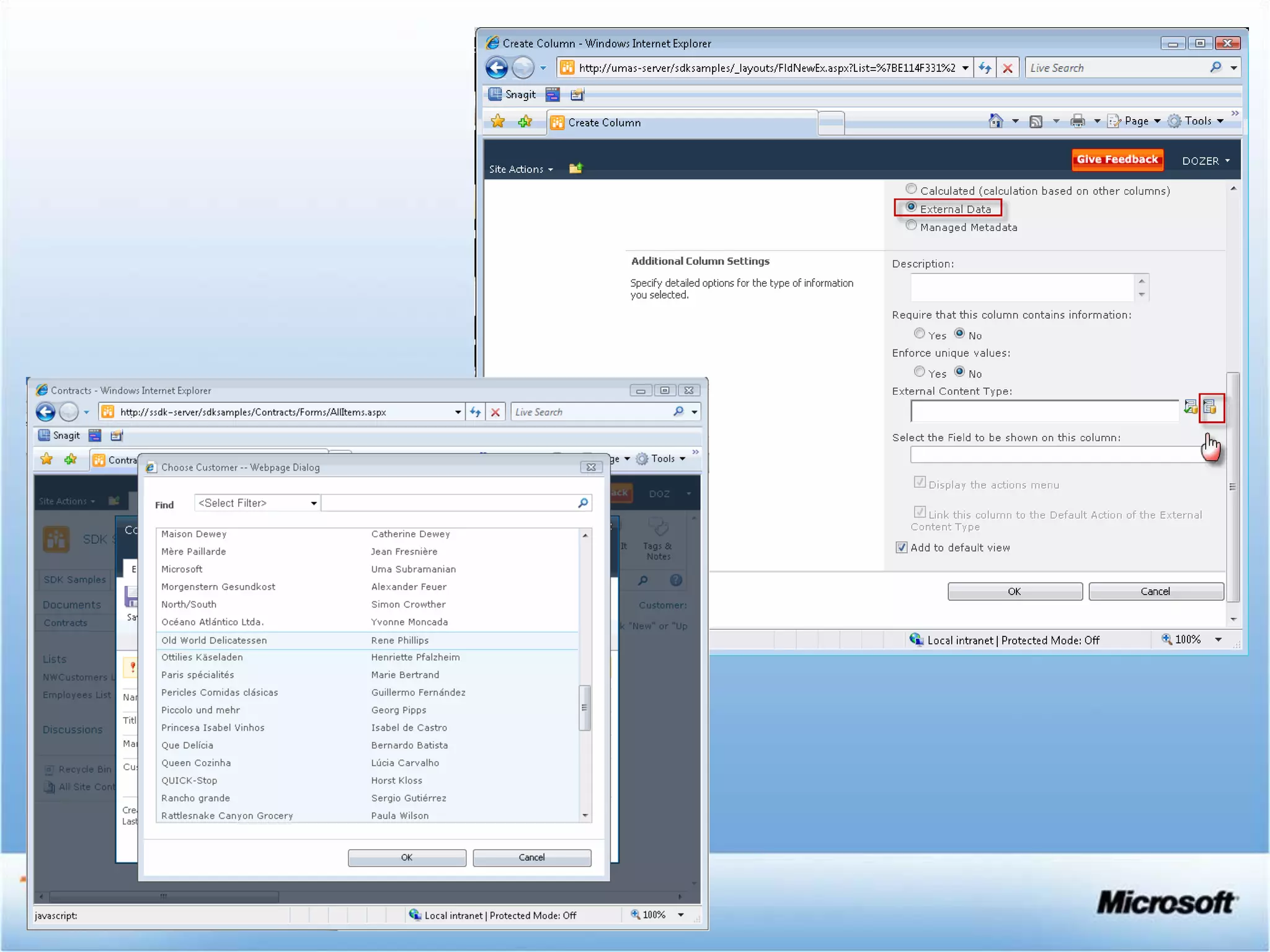Click the Give Feedback button

1117,159
